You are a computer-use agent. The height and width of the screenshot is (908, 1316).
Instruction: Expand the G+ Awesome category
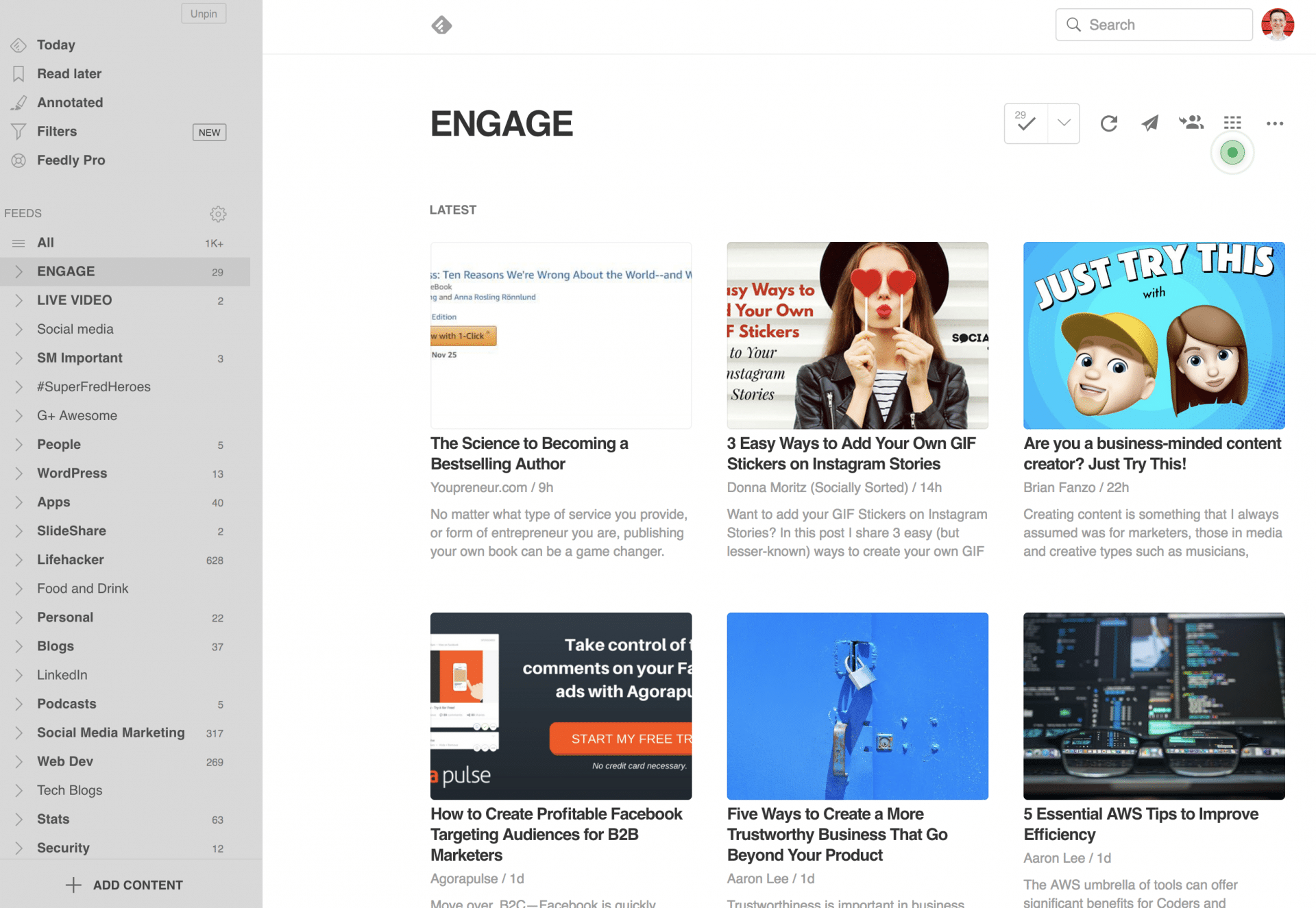[x=19, y=415]
